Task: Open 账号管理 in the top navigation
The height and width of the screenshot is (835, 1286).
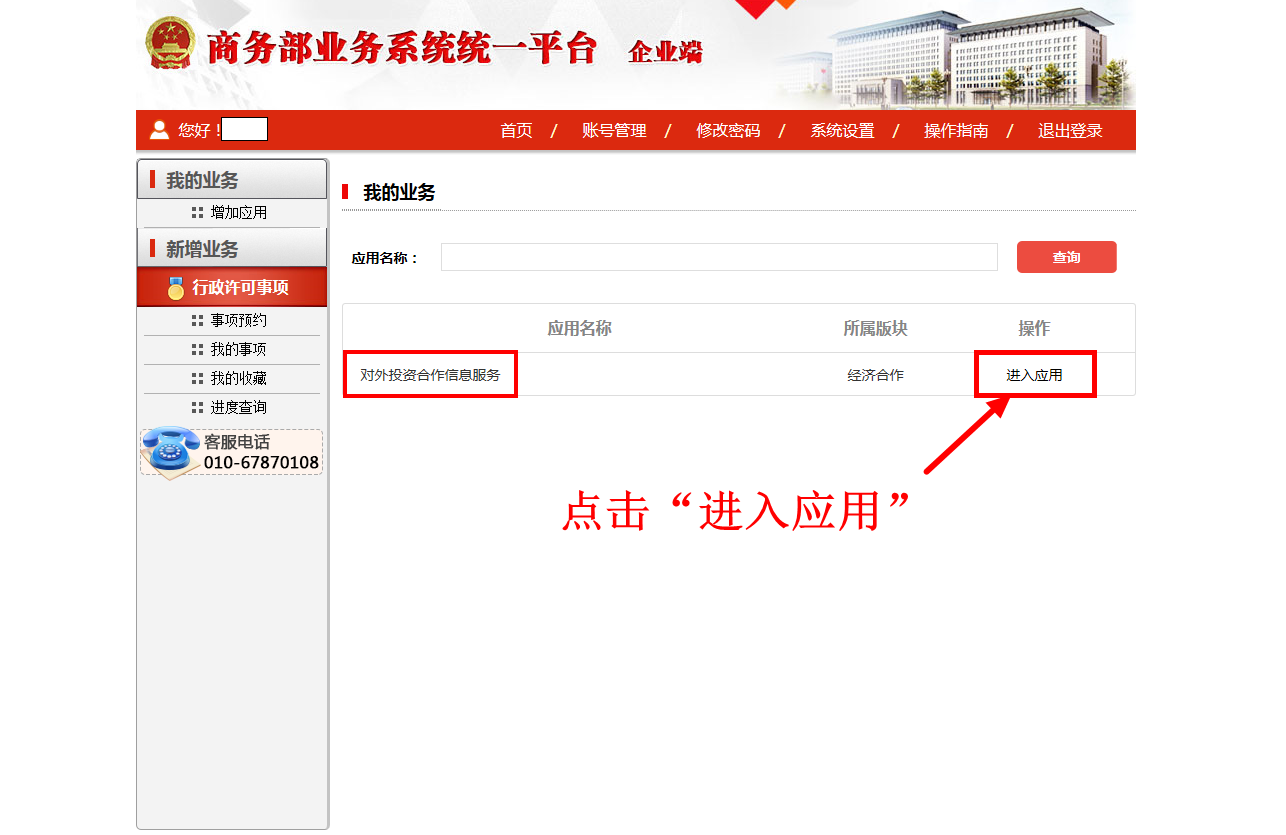Action: coord(614,131)
